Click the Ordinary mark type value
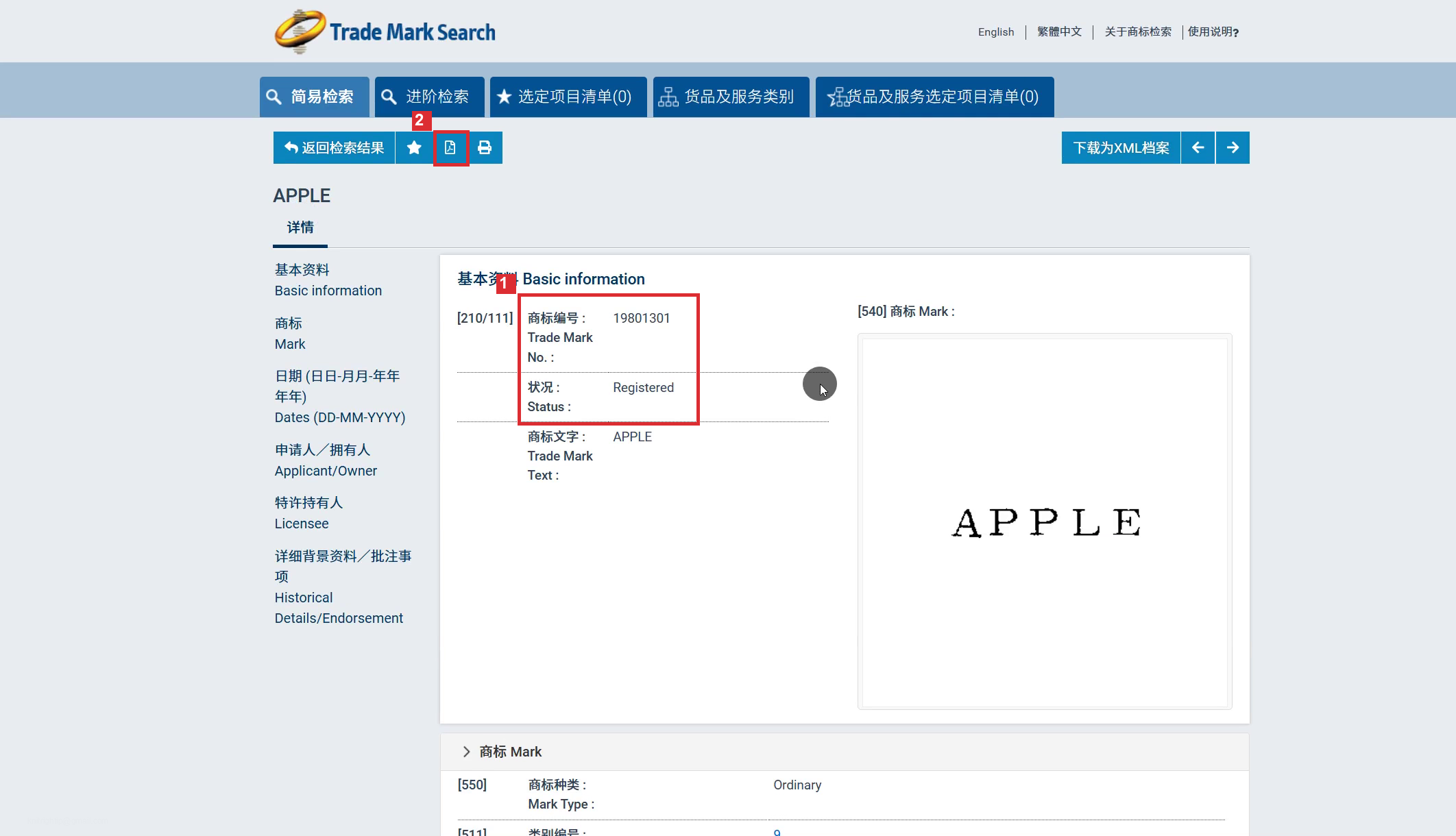 [x=797, y=785]
